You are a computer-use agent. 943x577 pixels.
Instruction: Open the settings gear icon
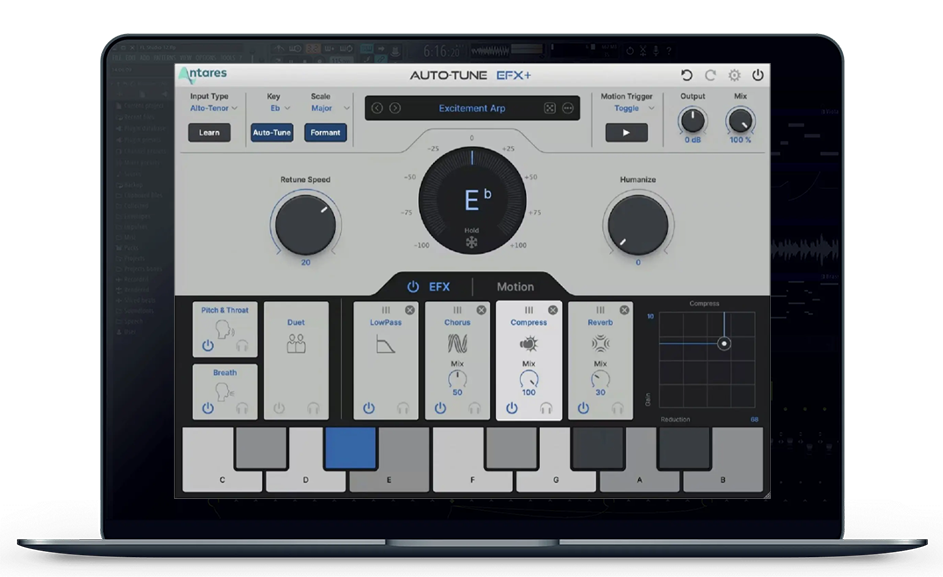734,75
